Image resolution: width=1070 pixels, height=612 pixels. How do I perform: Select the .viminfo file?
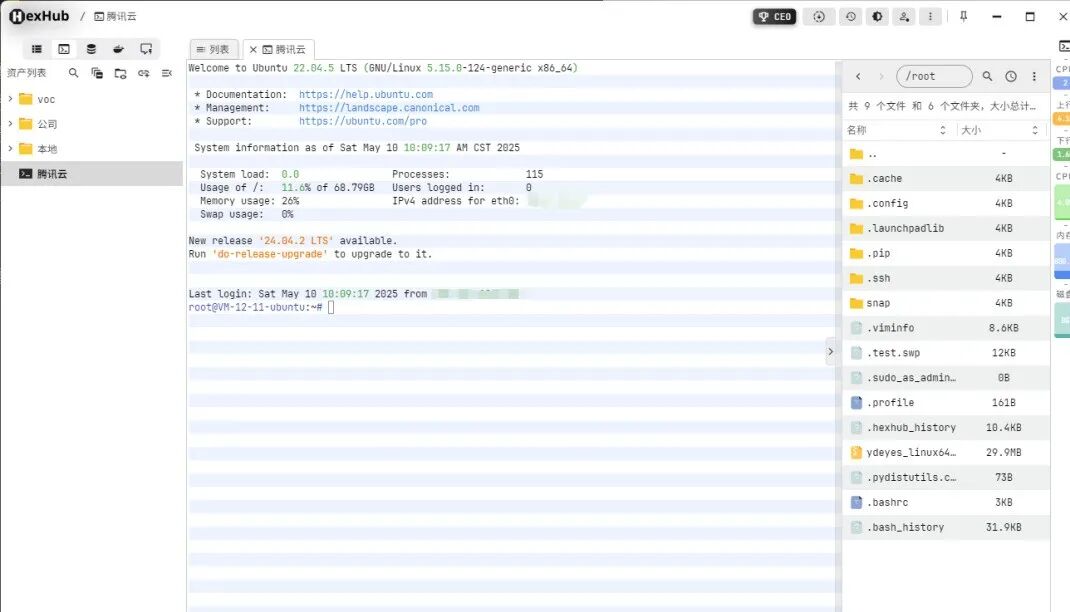(946, 327)
